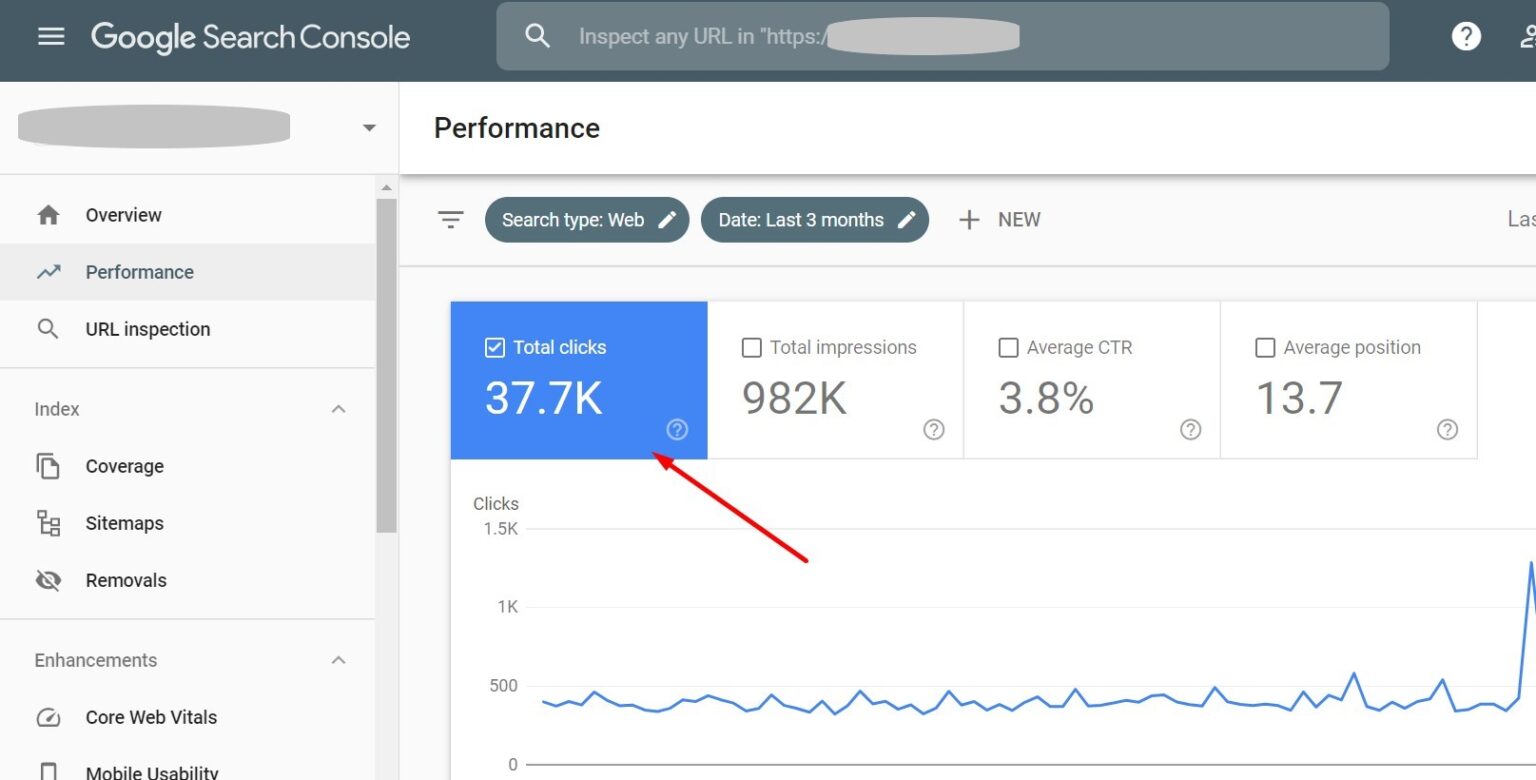Click the Sitemaps sidebar icon
The height and width of the screenshot is (780, 1536).
point(48,523)
